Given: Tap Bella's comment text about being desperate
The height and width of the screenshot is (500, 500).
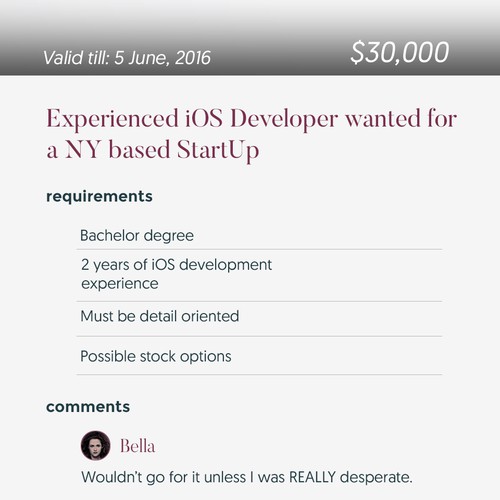Looking at the screenshot, I should click(247, 477).
